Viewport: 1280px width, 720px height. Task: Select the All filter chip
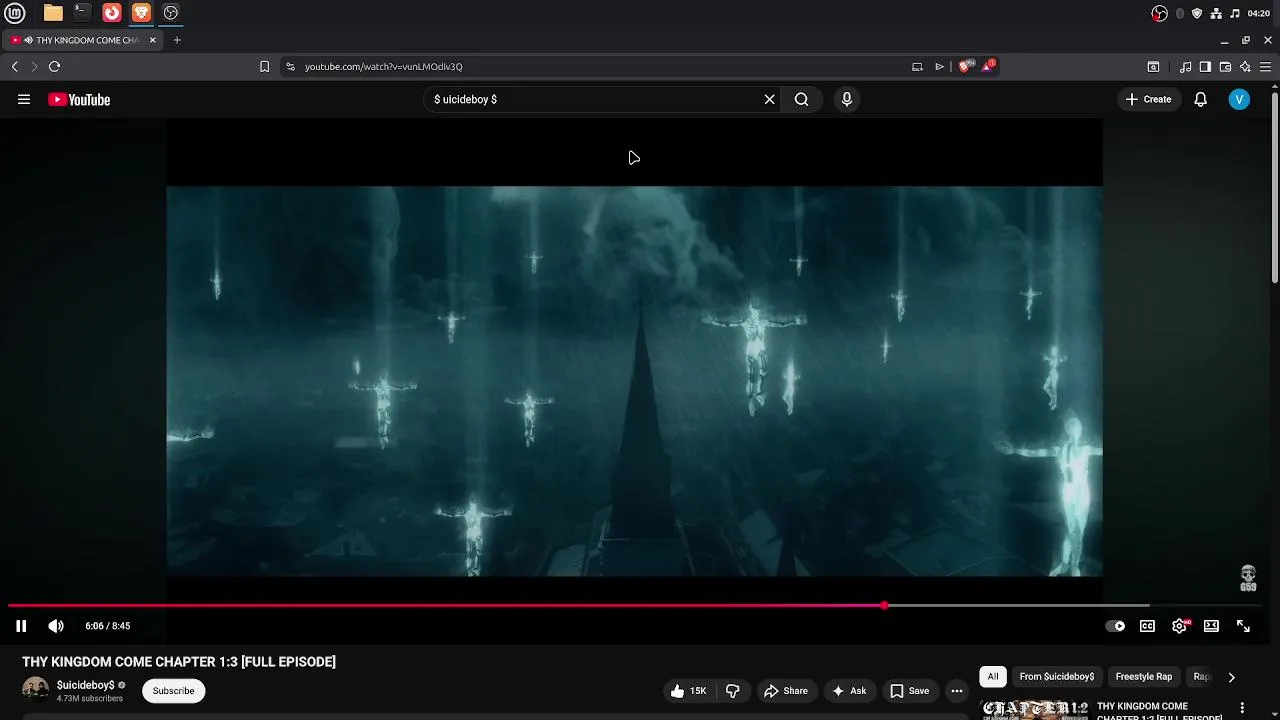click(993, 677)
